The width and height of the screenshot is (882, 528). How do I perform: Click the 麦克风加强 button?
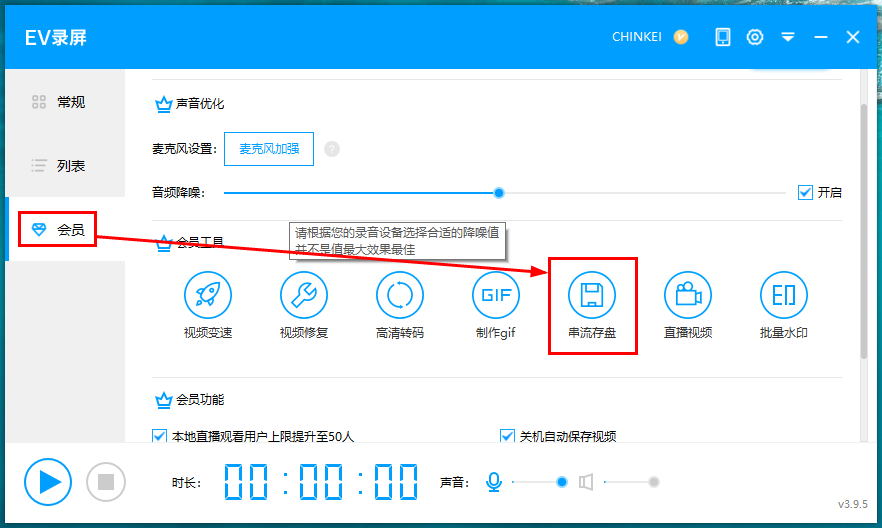268,149
